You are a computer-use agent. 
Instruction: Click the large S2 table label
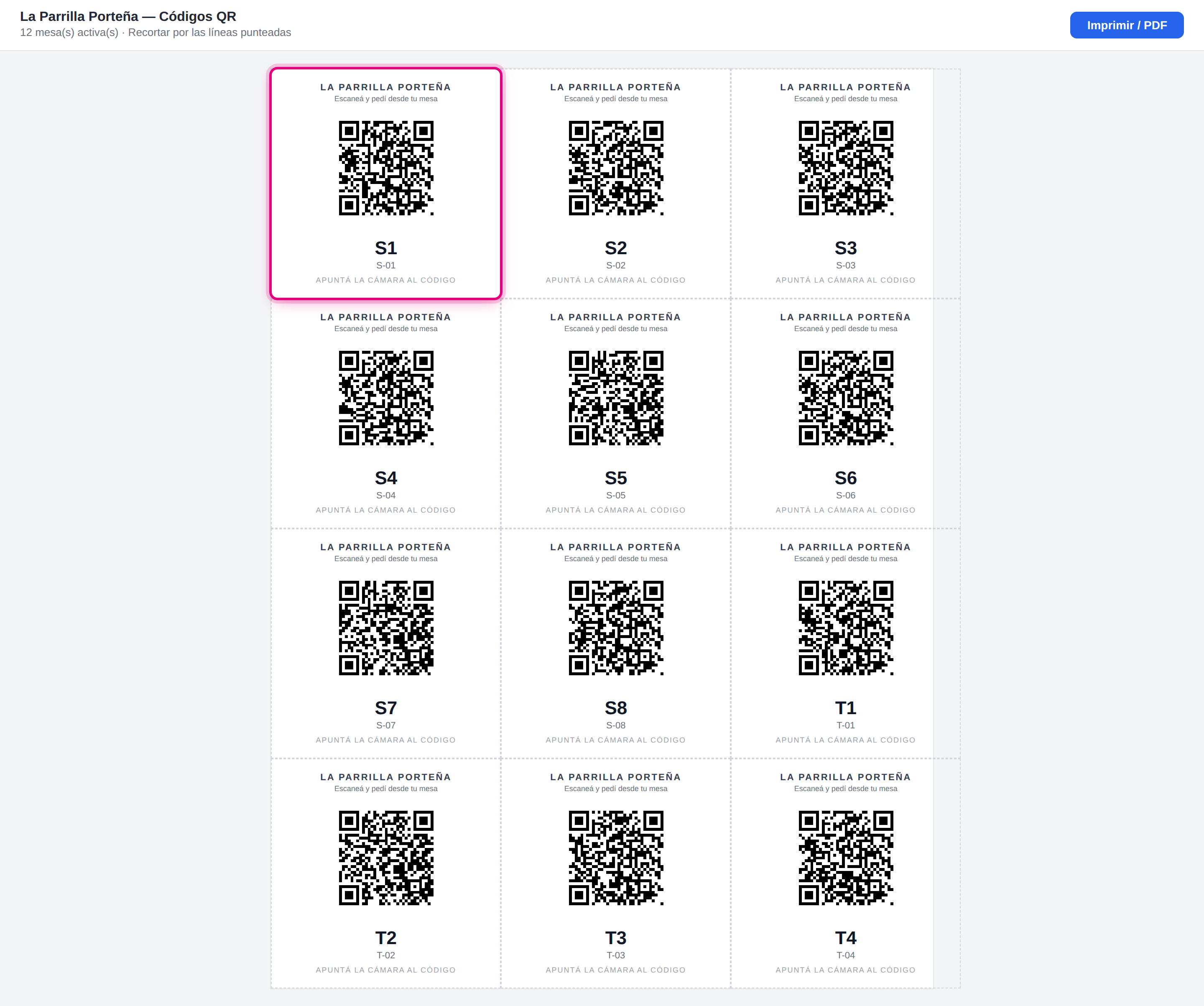pos(616,248)
